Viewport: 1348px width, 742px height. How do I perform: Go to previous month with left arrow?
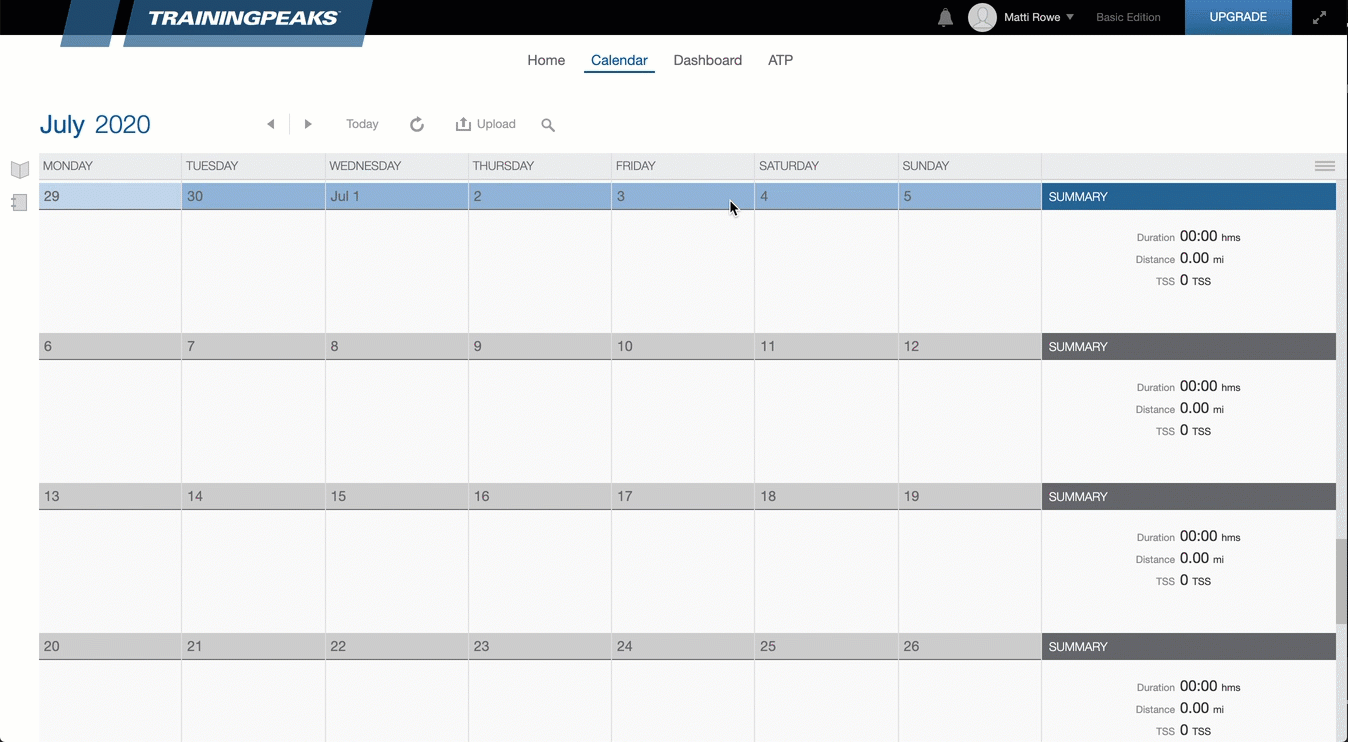[x=270, y=124]
